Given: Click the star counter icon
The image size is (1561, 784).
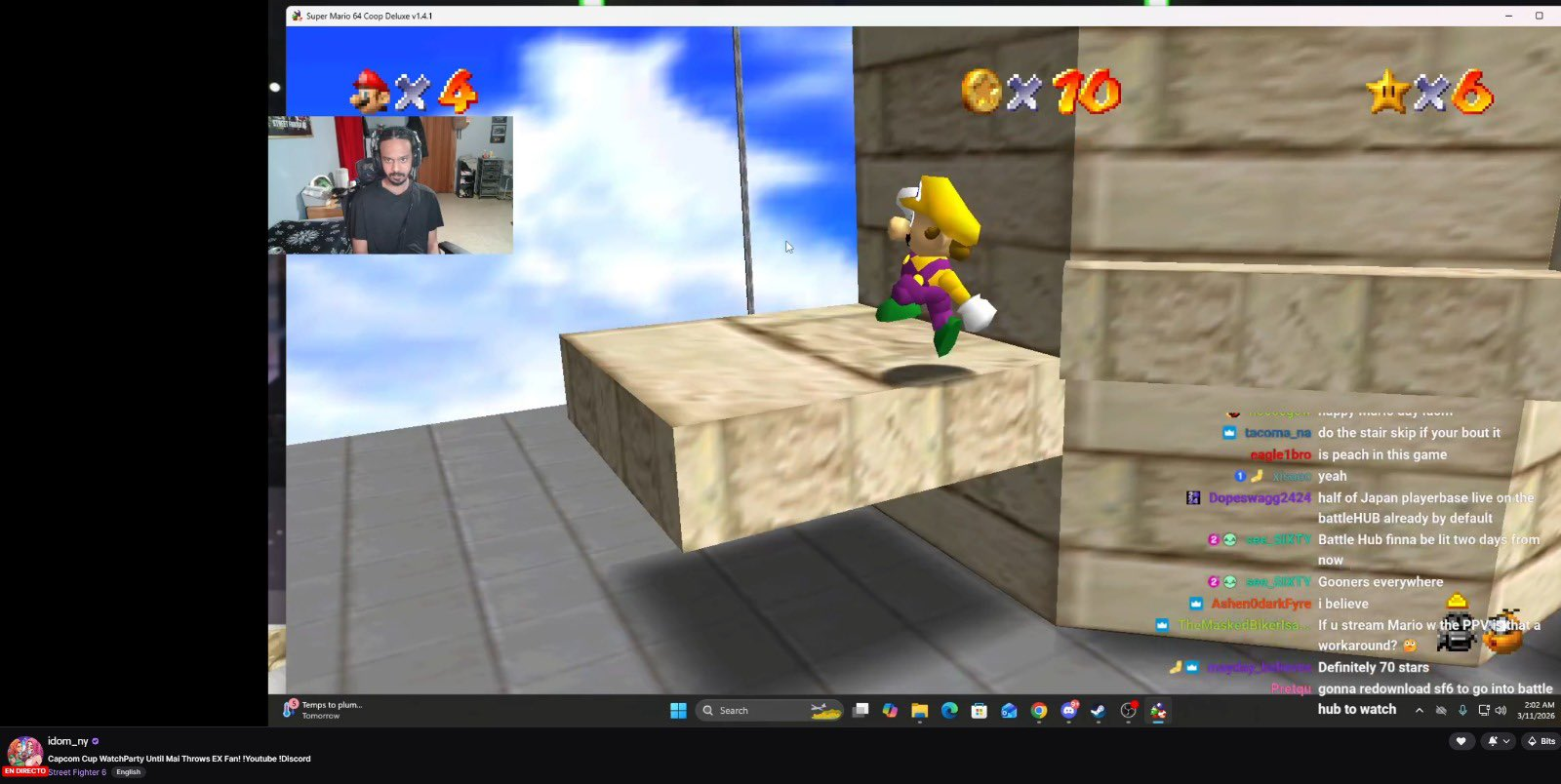Looking at the screenshot, I should pyautogui.click(x=1387, y=93).
